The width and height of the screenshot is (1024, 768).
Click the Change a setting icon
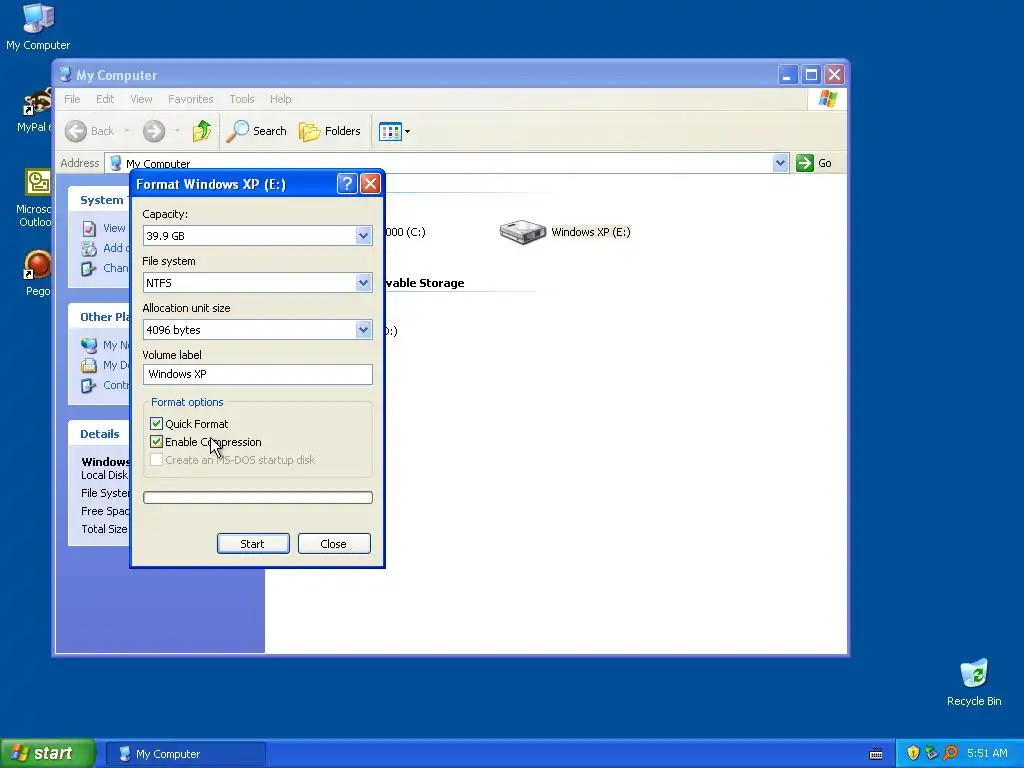coord(89,268)
